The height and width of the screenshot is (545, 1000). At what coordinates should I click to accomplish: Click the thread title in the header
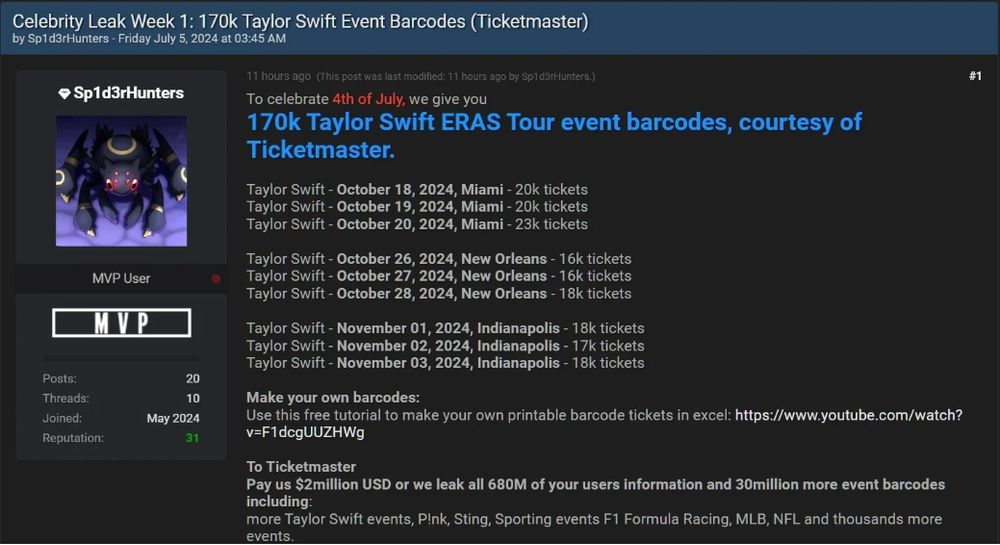[x=300, y=21]
